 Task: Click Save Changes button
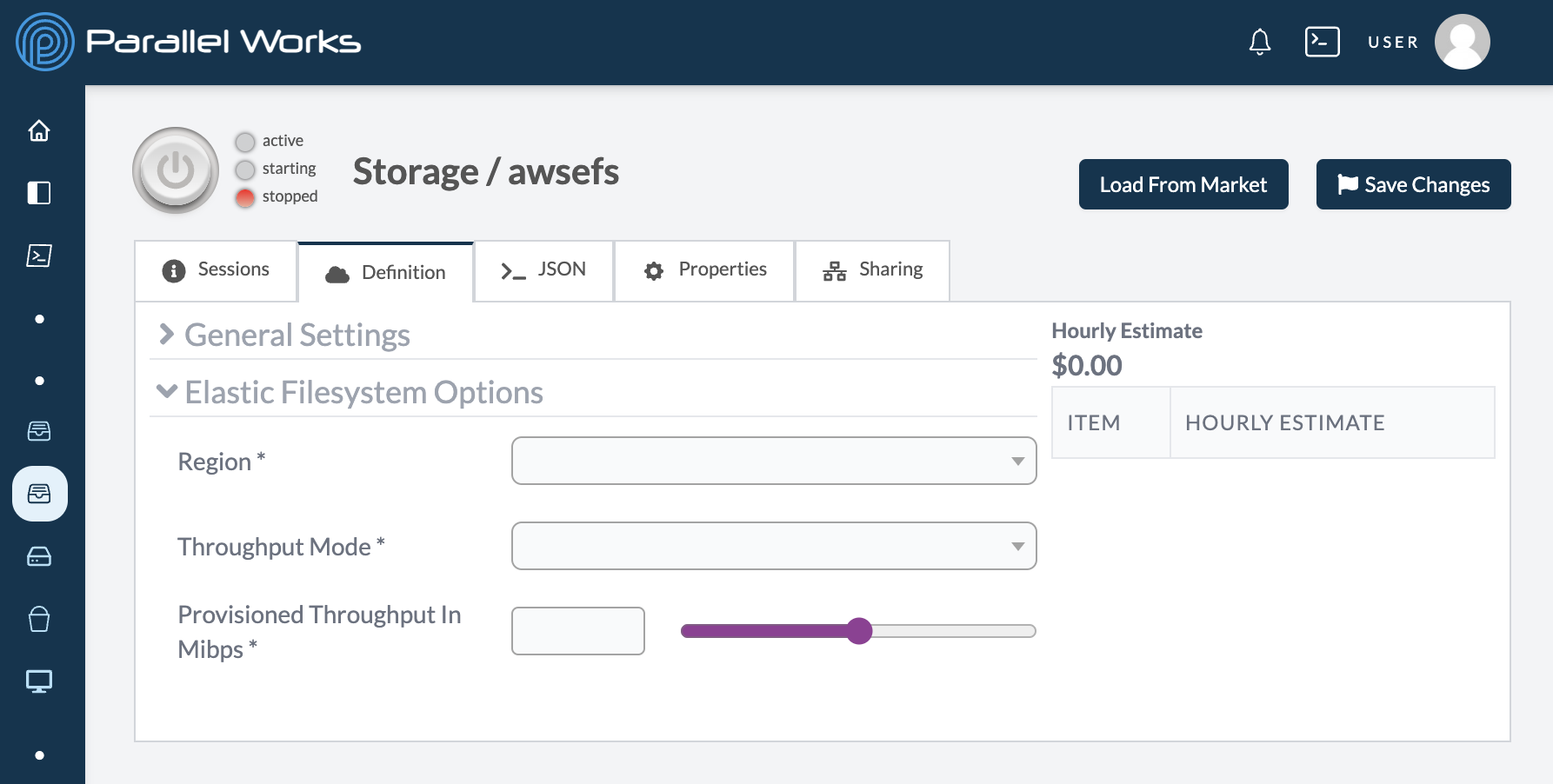[x=1414, y=184]
